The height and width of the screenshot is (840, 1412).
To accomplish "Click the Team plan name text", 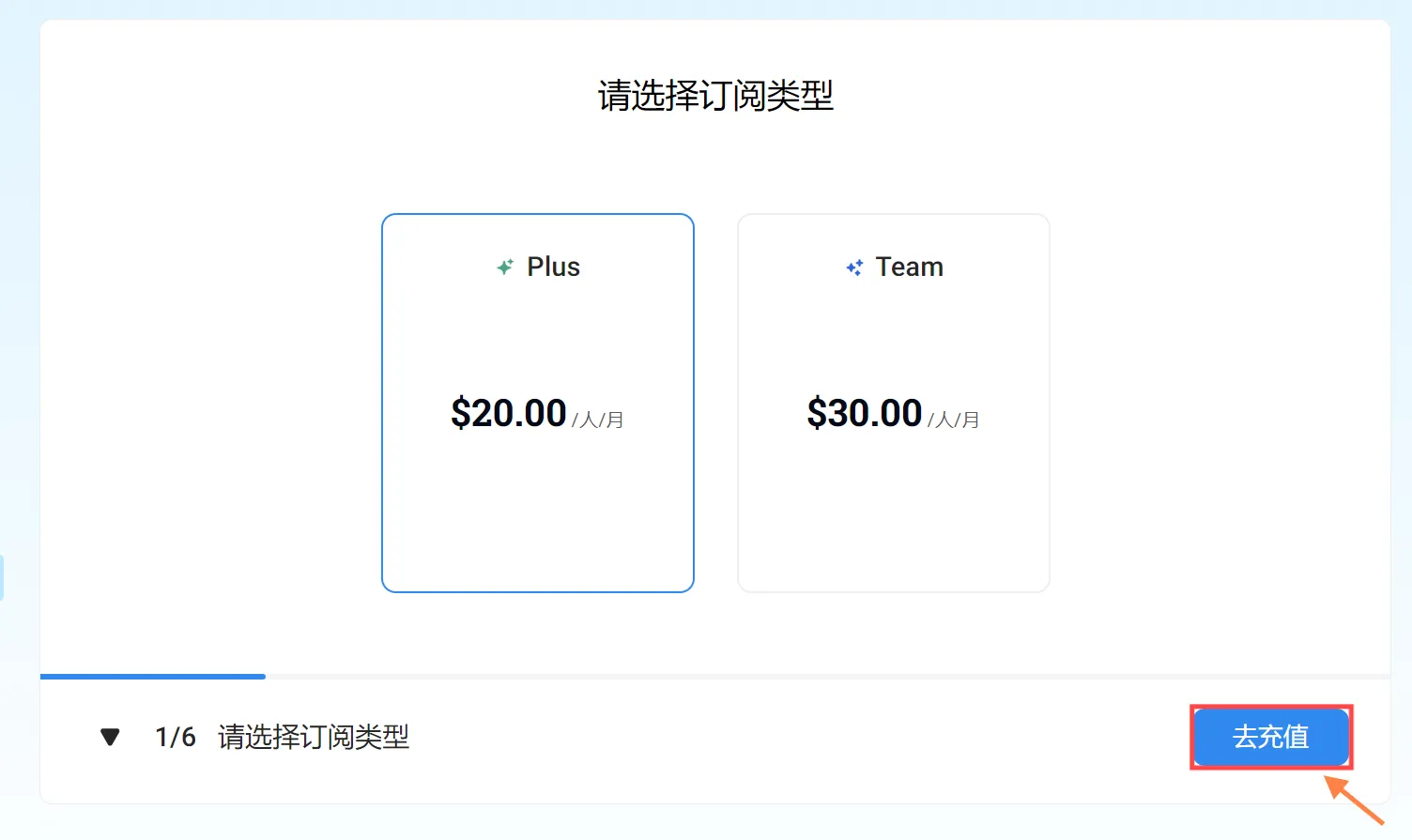I will [x=909, y=267].
